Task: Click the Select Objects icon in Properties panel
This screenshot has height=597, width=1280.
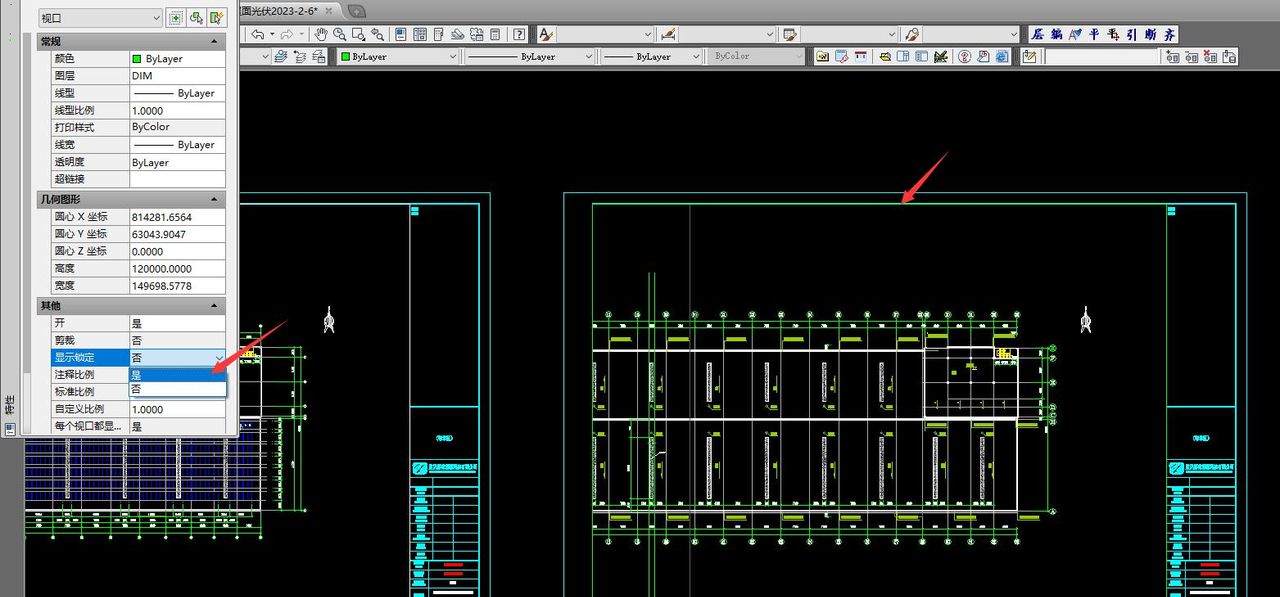Action: [197, 17]
